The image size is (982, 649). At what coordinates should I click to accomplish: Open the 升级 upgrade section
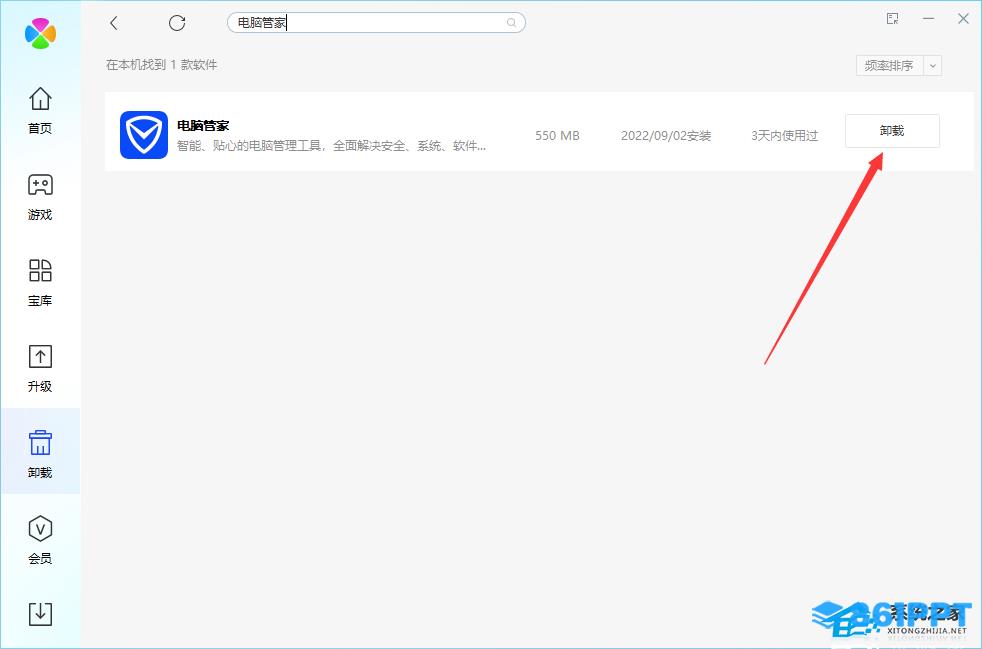[x=40, y=368]
